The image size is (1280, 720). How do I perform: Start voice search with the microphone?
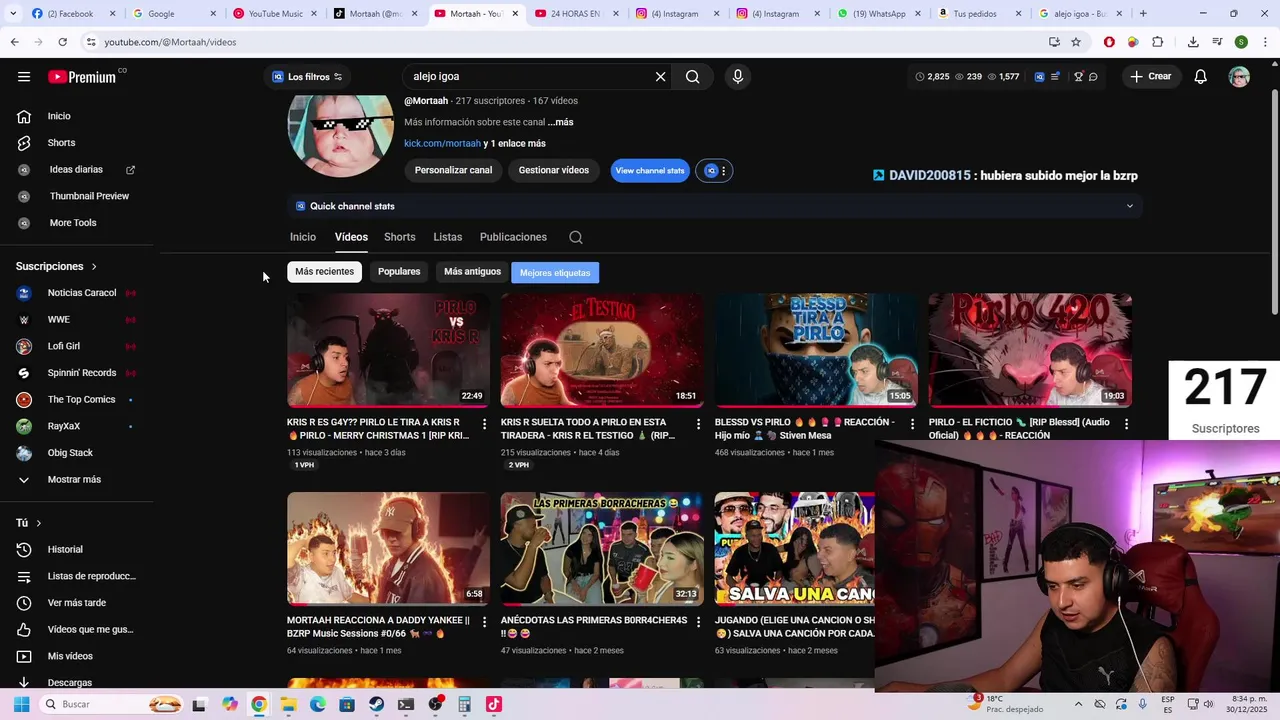(738, 77)
